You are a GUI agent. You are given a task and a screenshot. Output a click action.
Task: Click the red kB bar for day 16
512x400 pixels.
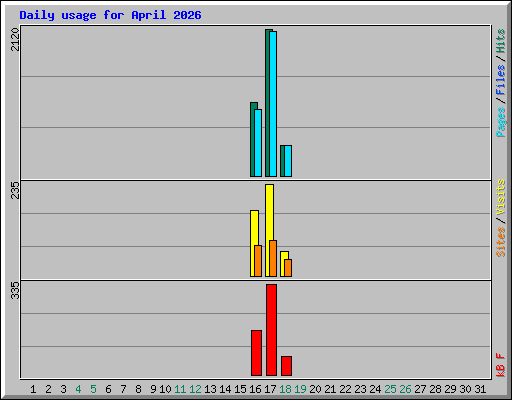256,353
